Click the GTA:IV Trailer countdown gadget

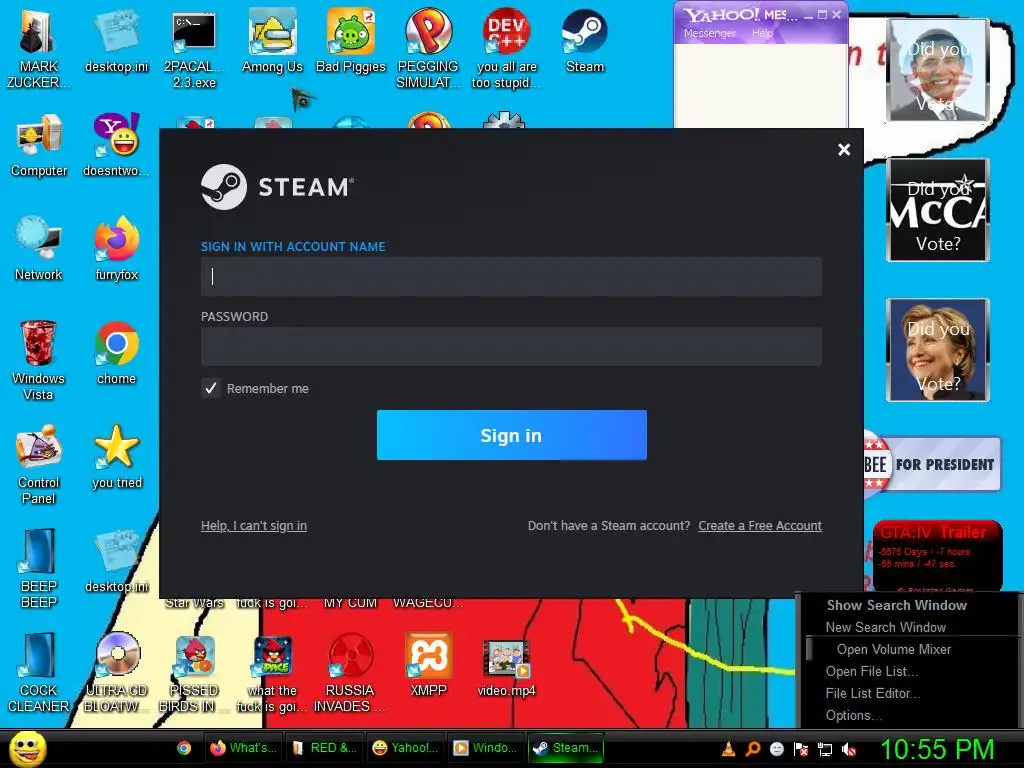point(937,555)
